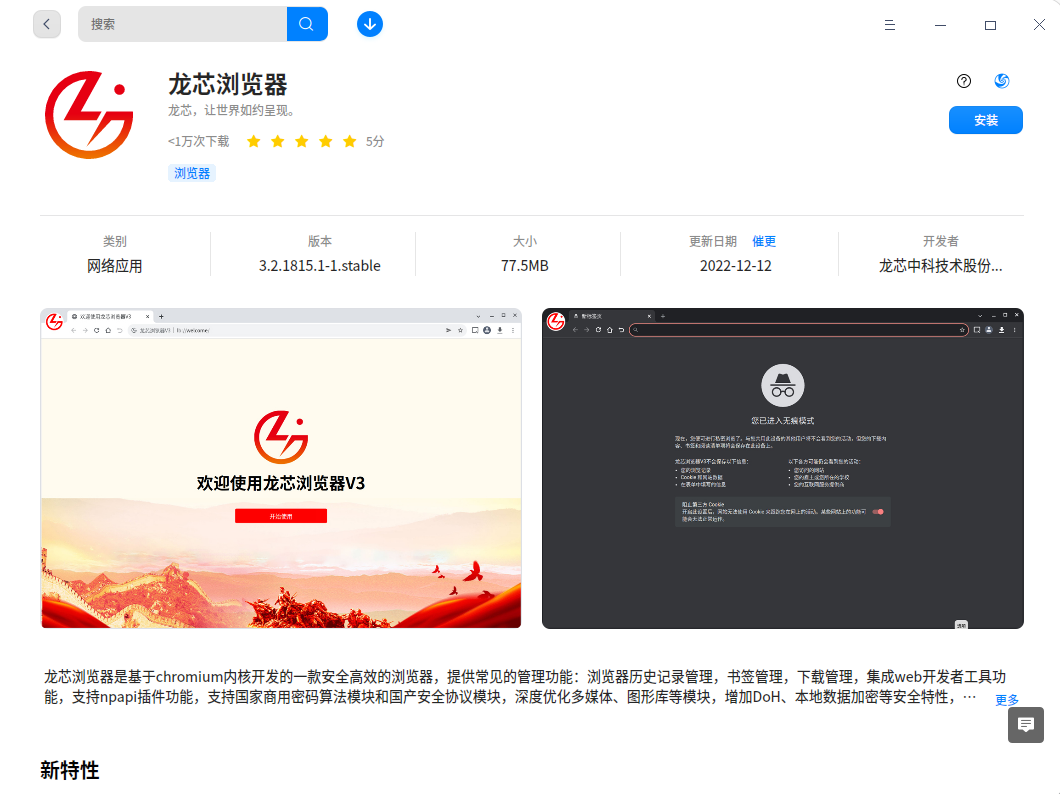1060x794 pixels.
Task: Minimize the app store window
Action: (940, 25)
